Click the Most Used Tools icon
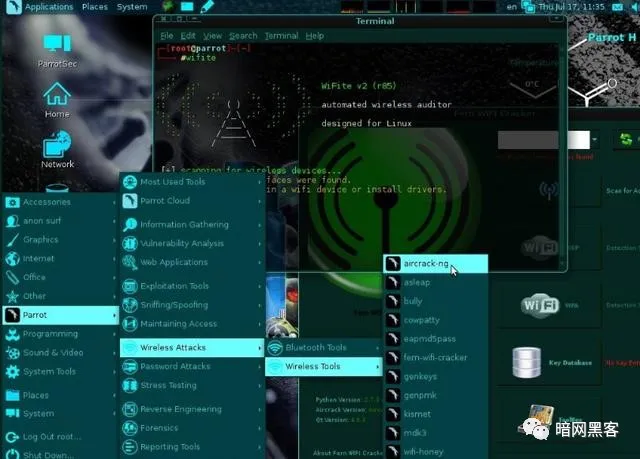Viewport: 640px width, 459px height. point(130,182)
